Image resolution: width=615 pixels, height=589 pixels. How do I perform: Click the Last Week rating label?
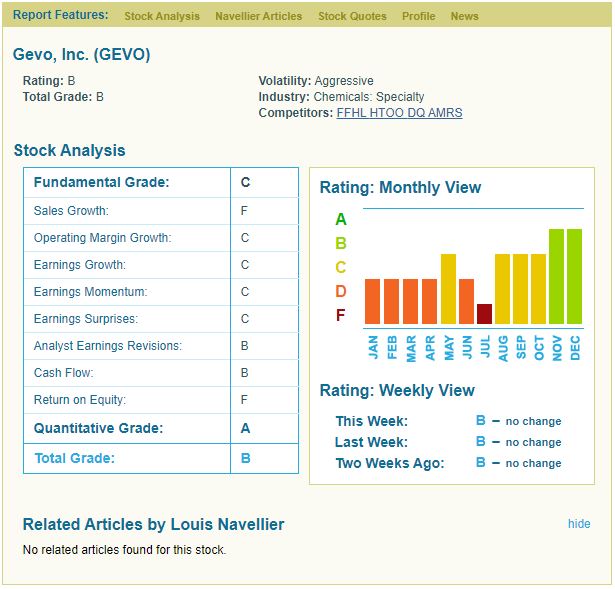371,442
